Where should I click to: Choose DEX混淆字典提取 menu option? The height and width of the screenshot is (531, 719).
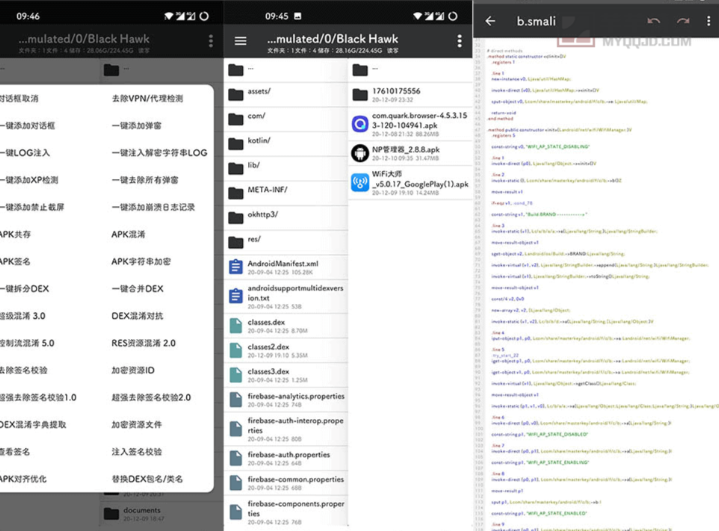pyautogui.click(x=33, y=425)
